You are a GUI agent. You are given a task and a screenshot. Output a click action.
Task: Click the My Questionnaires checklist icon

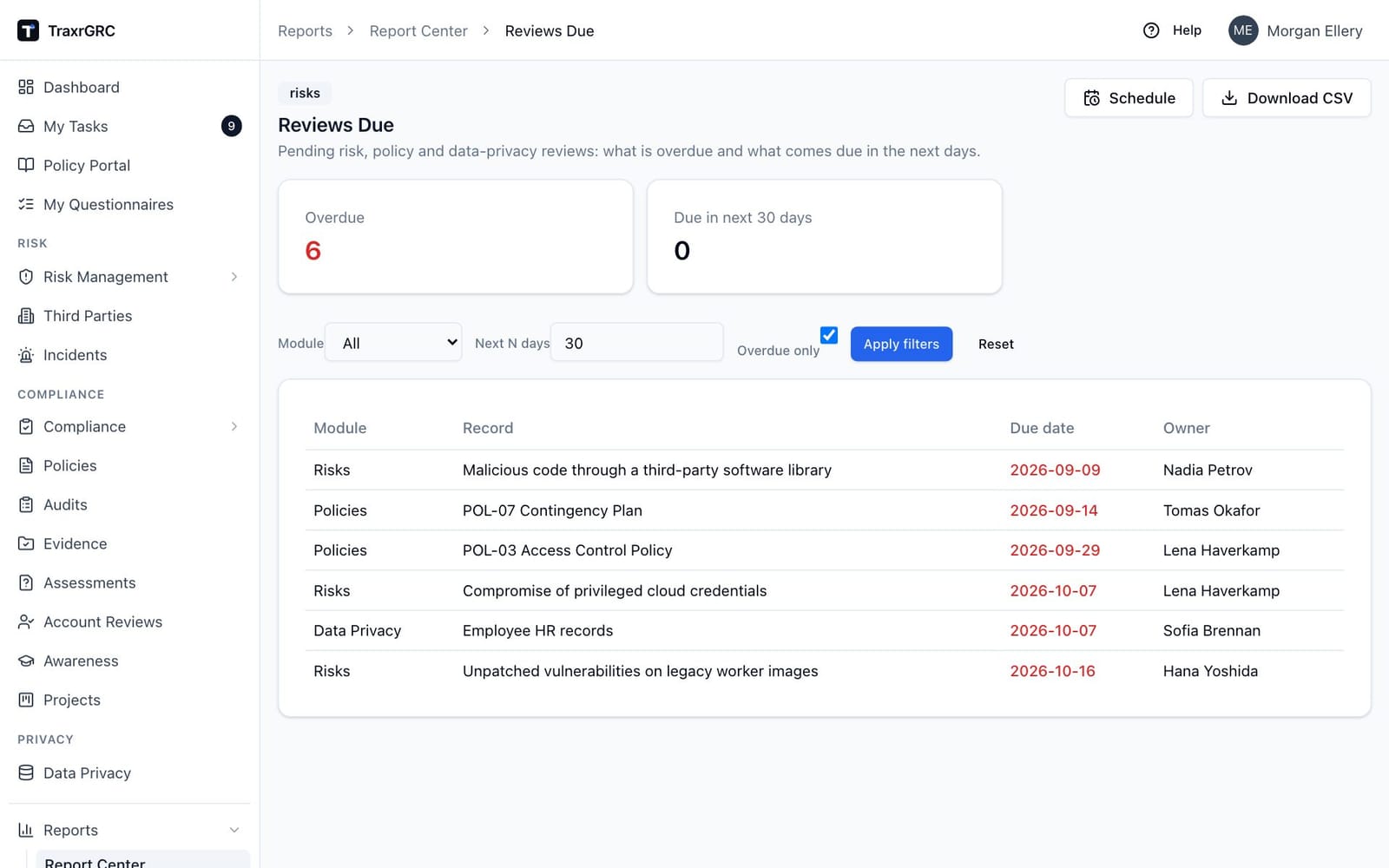[x=26, y=204]
